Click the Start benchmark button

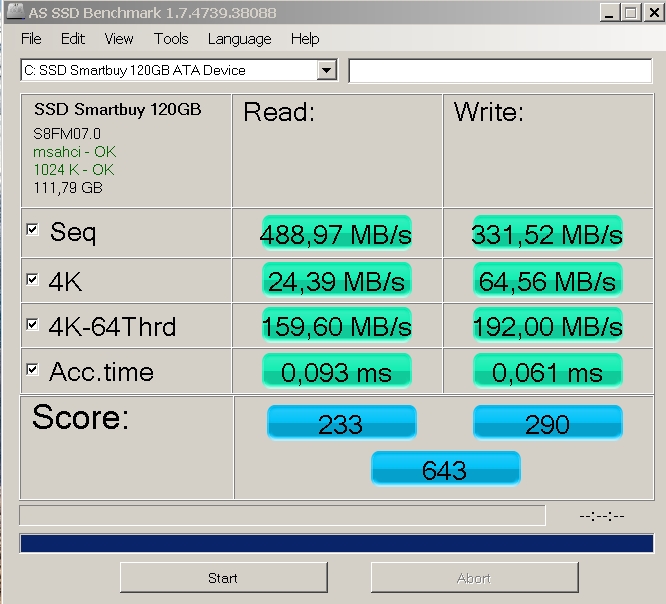click(x=223, y=578)
